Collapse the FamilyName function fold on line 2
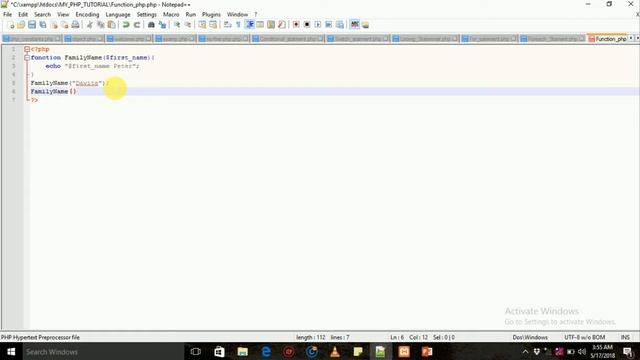This screenshot has width=640, height=360. 27,58
